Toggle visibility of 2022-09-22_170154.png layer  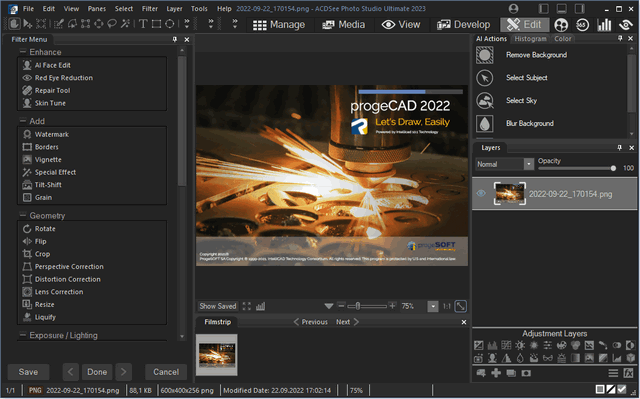[x=481, y=193]
